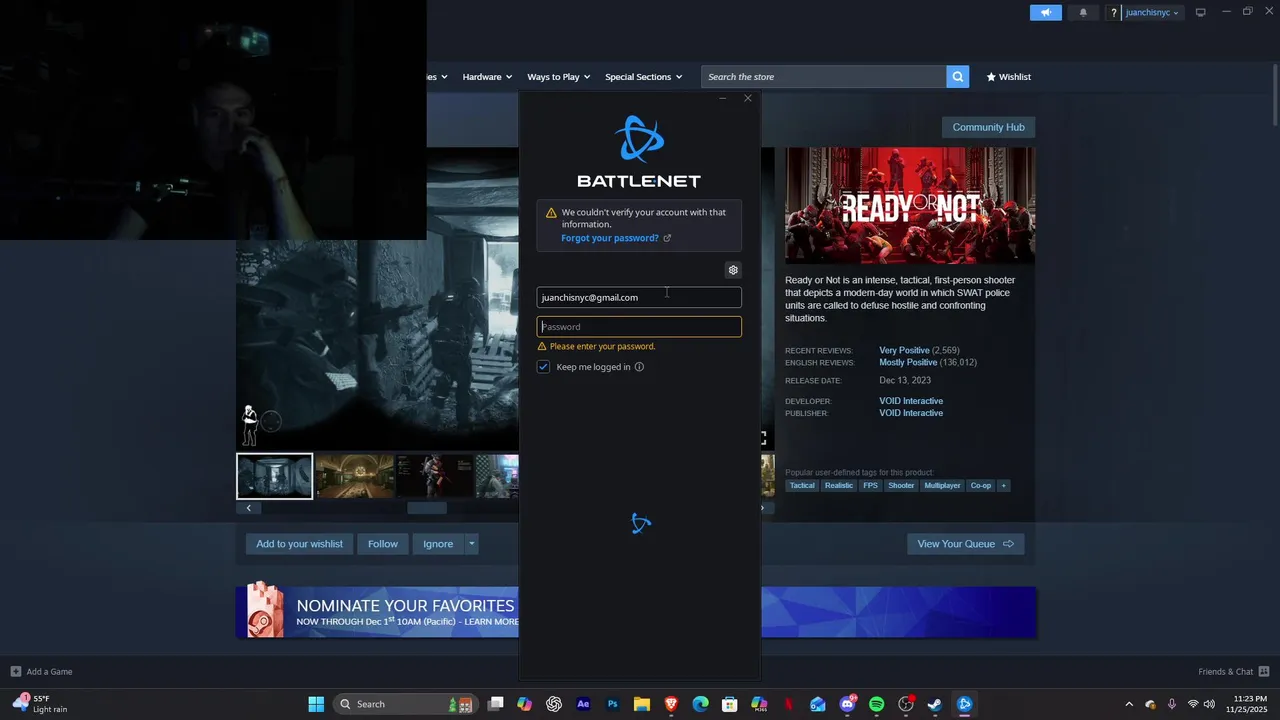Open VOID Interactive publisher link
The image size is (1280, 720).
tap(911, 413)
